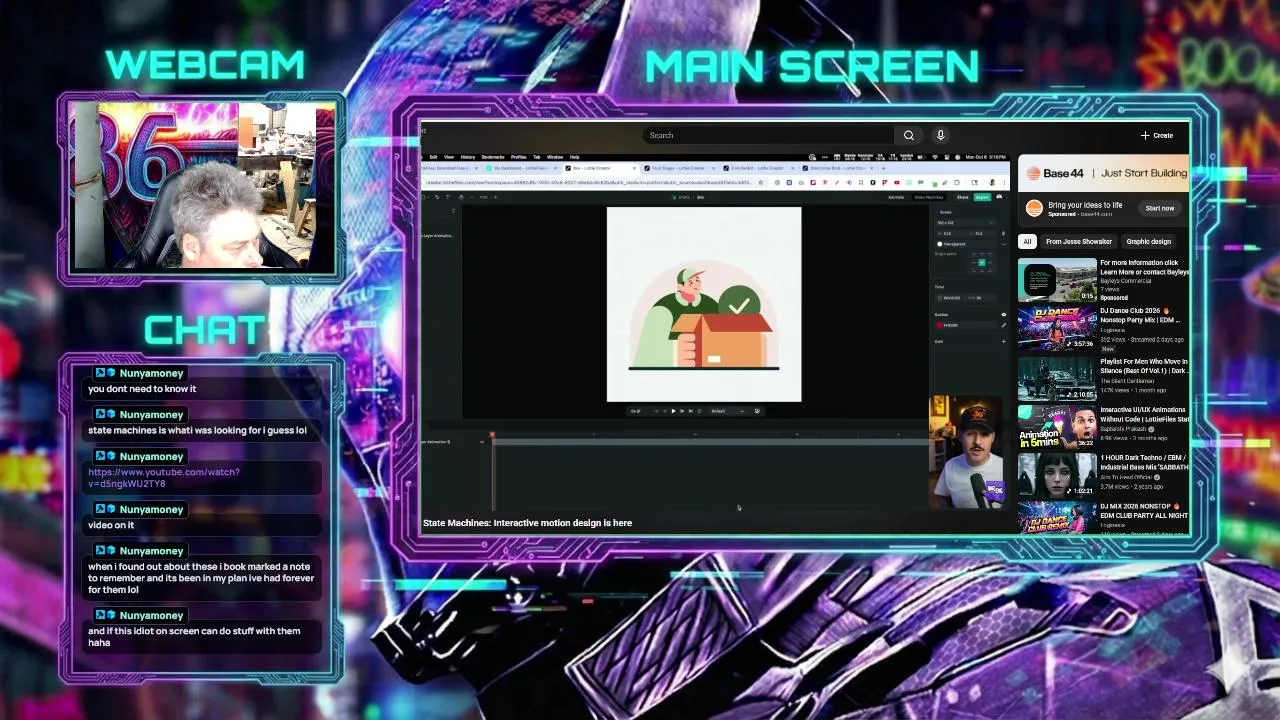The height and width of the screenshot is (720, 1280).
Task: Open DJ MIX 2026 NONSTOP video thumbnail
Action: tap(1057, 518)
